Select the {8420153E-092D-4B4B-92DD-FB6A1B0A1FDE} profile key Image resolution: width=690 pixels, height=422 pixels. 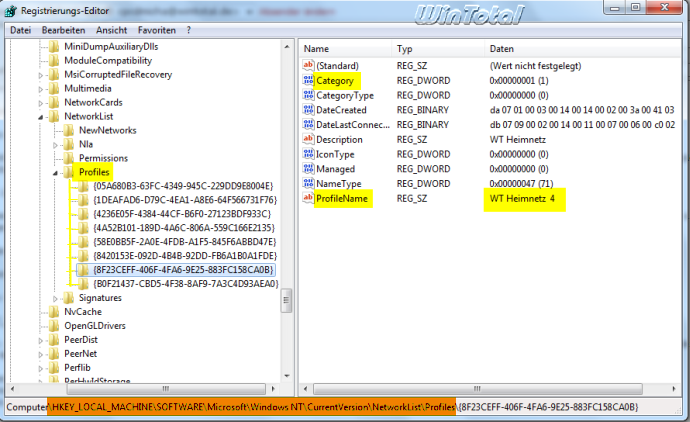point(185,256)
